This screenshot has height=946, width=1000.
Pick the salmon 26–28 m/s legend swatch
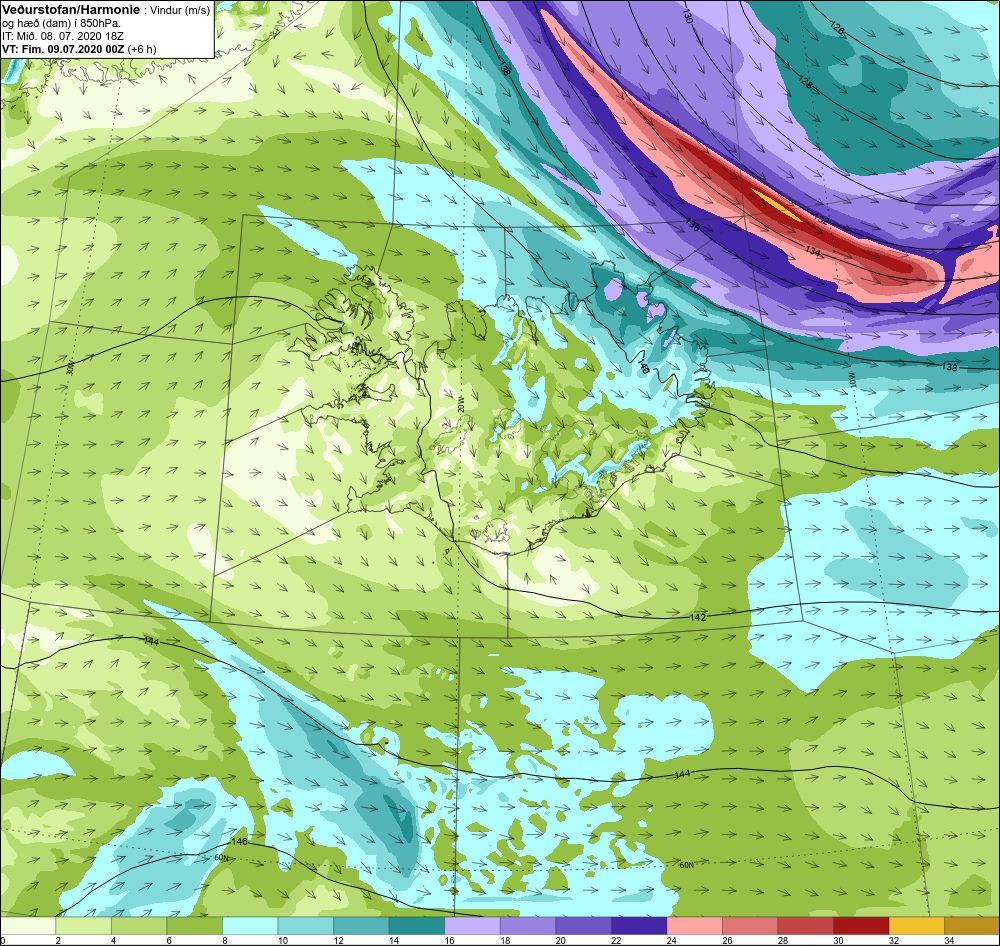point(749,925)
